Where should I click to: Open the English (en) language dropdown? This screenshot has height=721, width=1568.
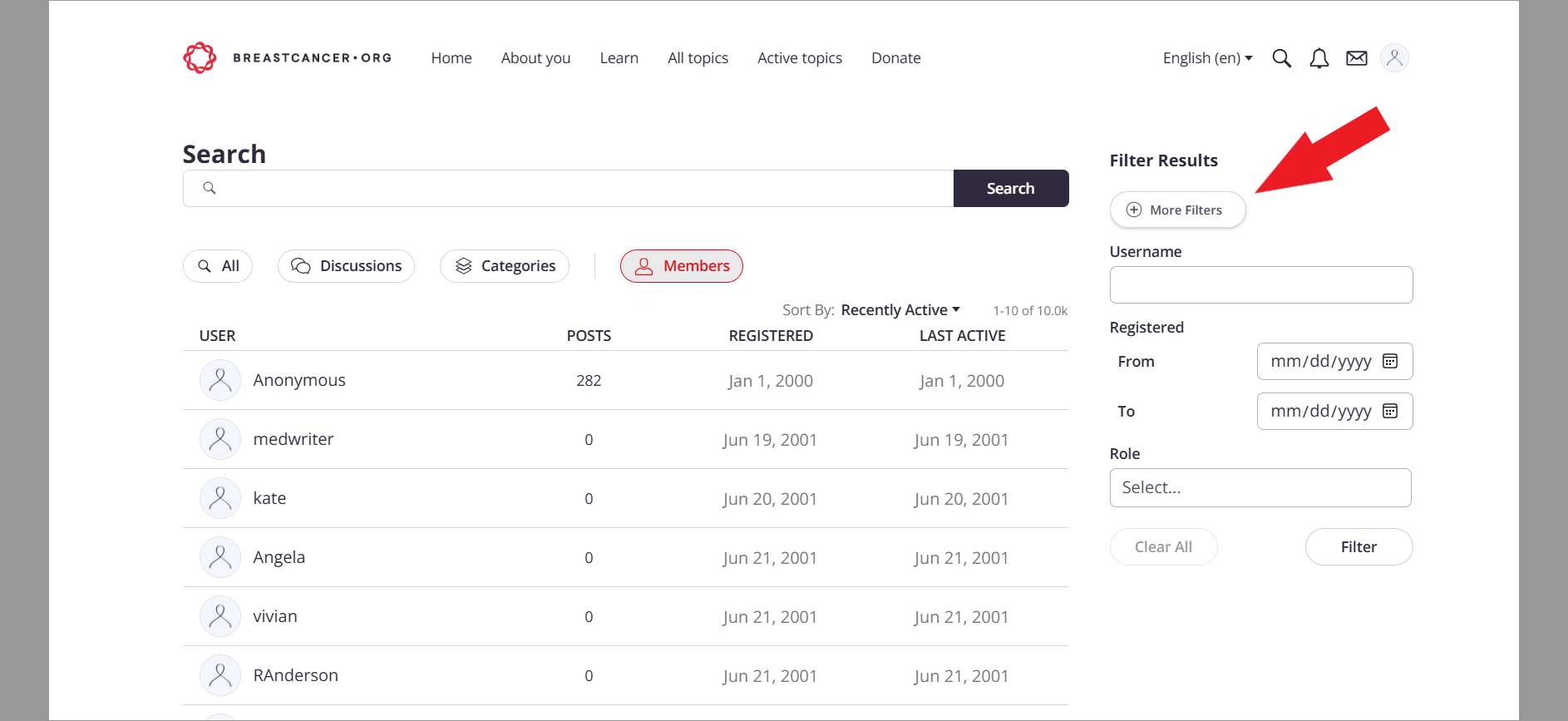coord(1207,58)
